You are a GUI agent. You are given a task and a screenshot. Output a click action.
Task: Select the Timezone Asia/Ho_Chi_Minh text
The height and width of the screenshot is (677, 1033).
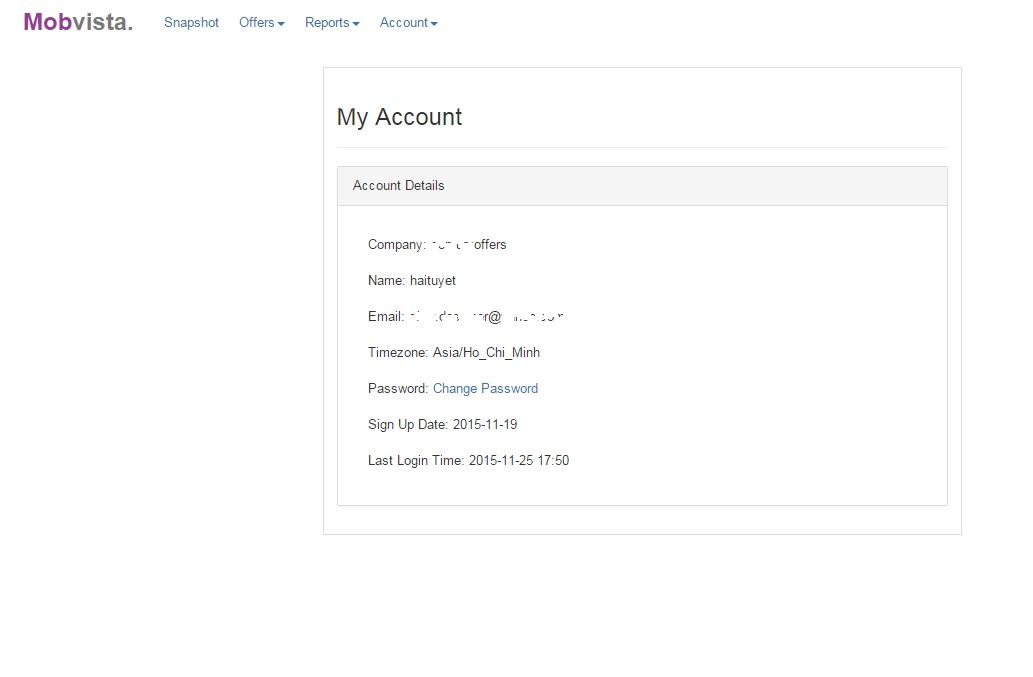(x=454, y=352)
